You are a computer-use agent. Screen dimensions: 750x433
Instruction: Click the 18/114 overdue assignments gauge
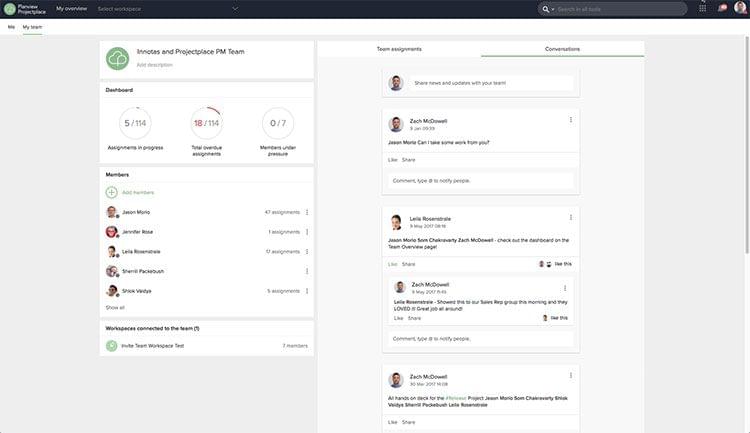click(206, 123)
